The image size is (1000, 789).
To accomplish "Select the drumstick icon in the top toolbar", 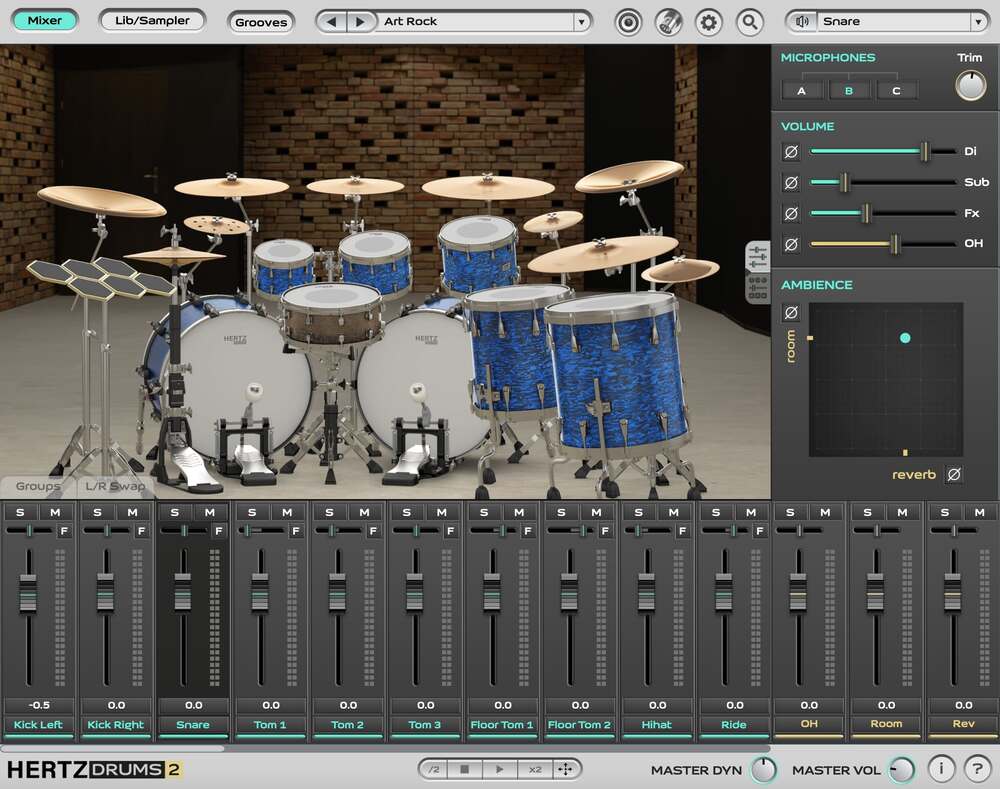I will (x=668, y=21).
